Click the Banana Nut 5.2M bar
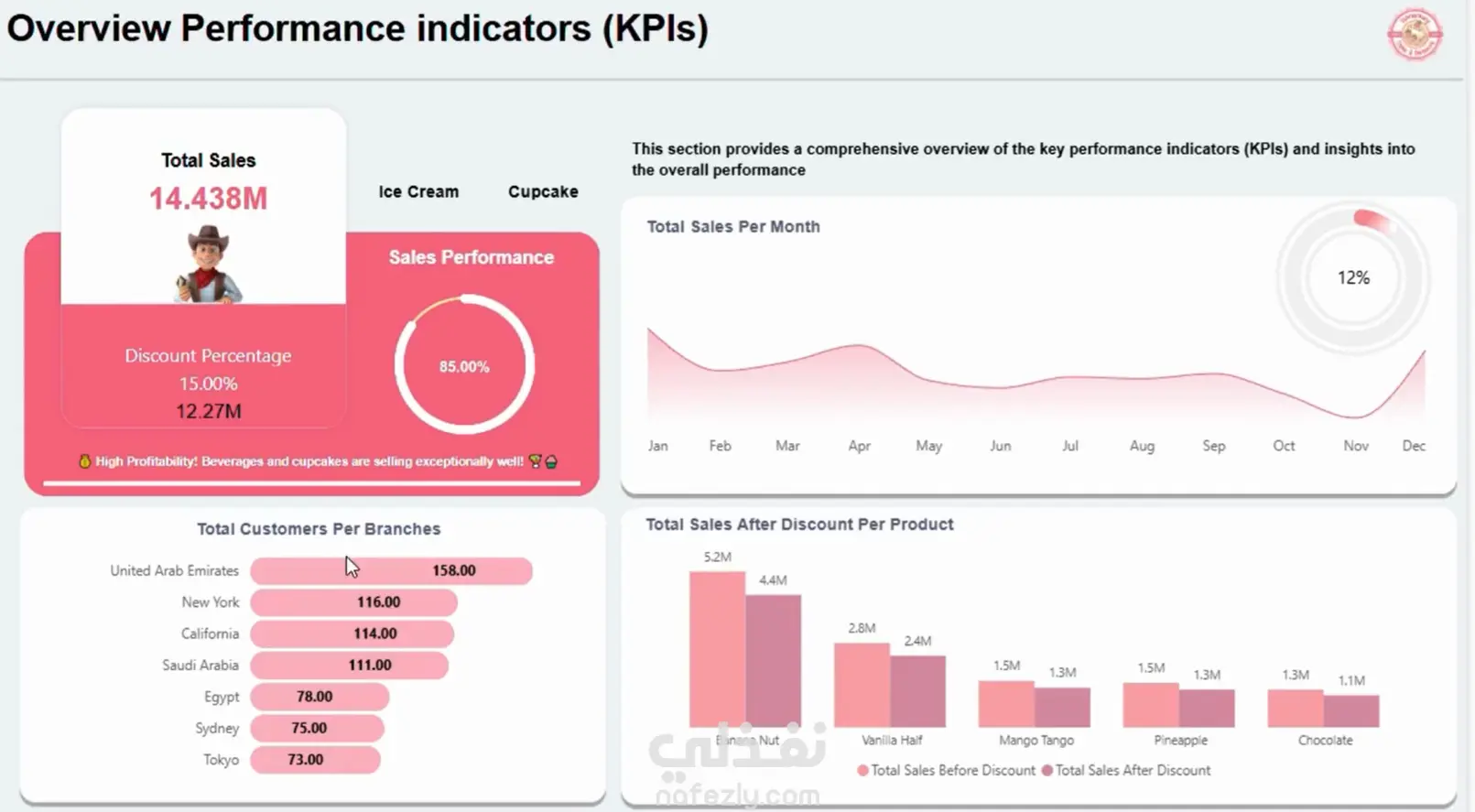Screen dimensions: 1475x812 point(717,649)
